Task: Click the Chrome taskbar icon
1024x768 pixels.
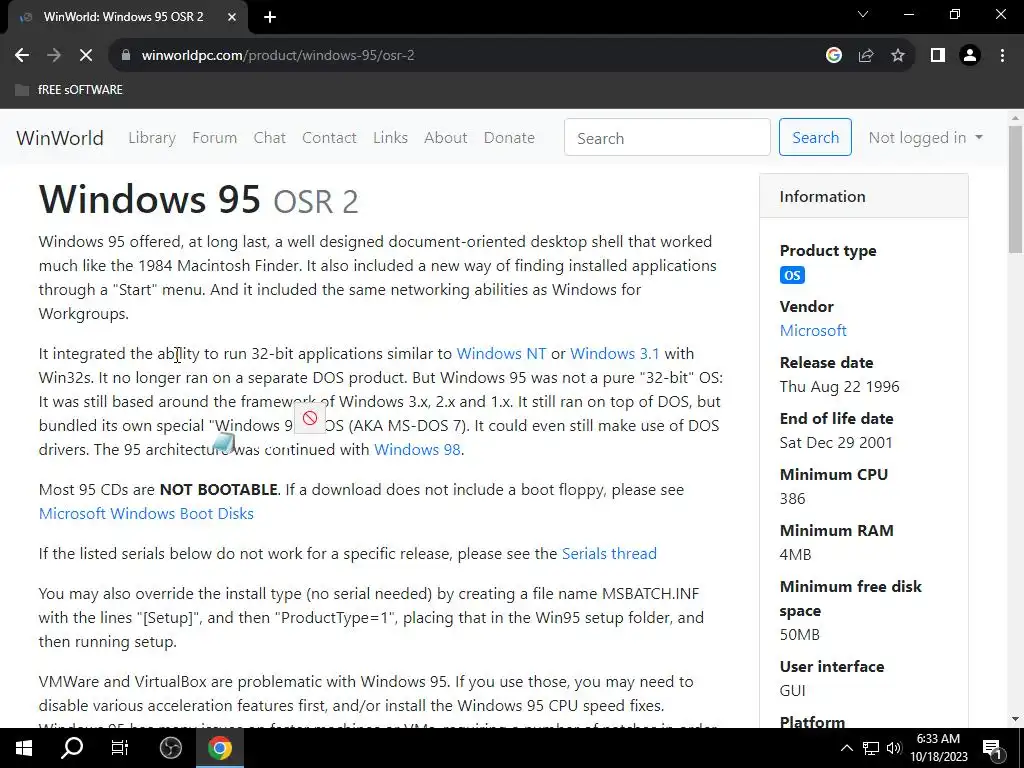Action: [x=220, y=748]
